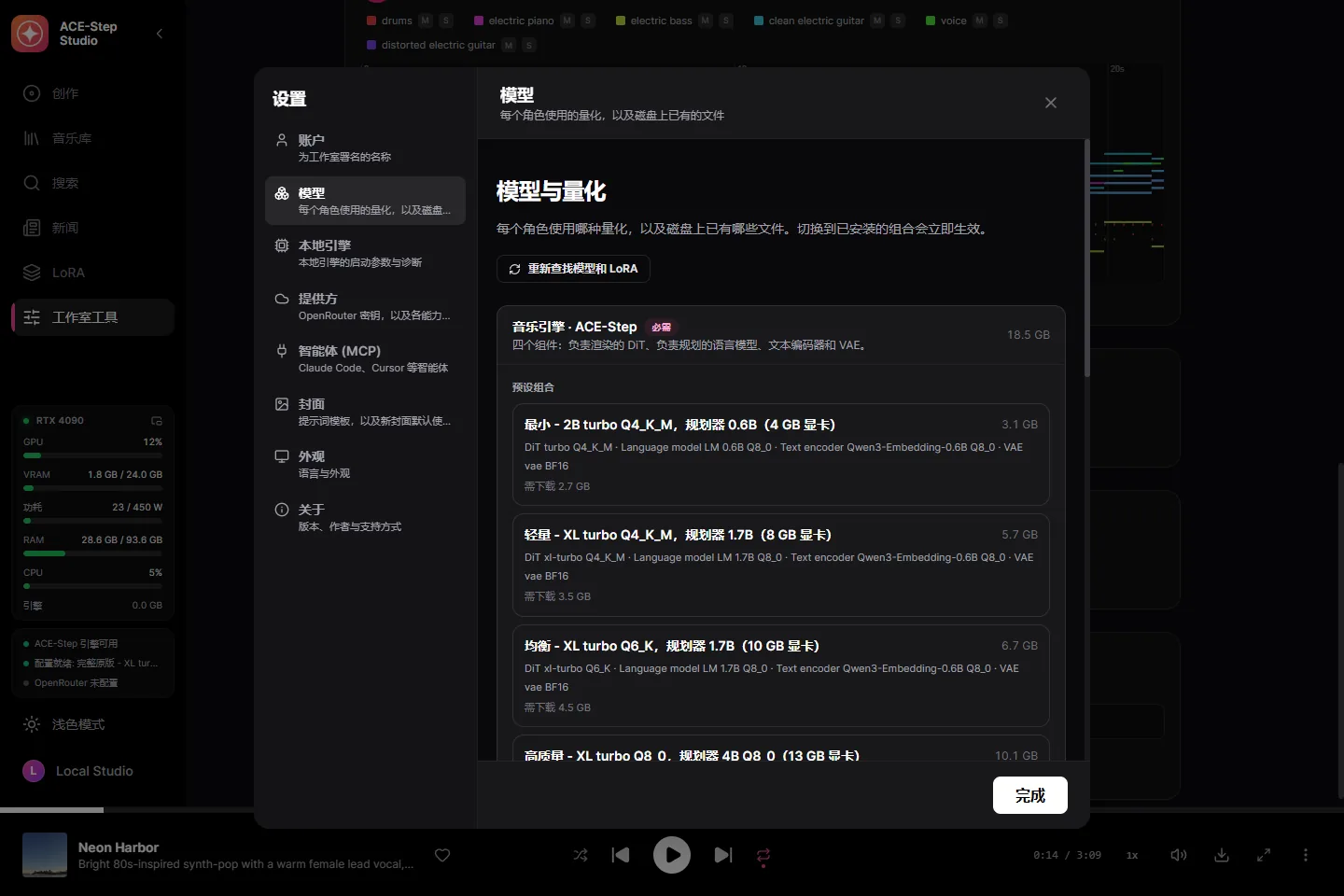
Task: Mute the drums track with M
Action: [426, 21]
